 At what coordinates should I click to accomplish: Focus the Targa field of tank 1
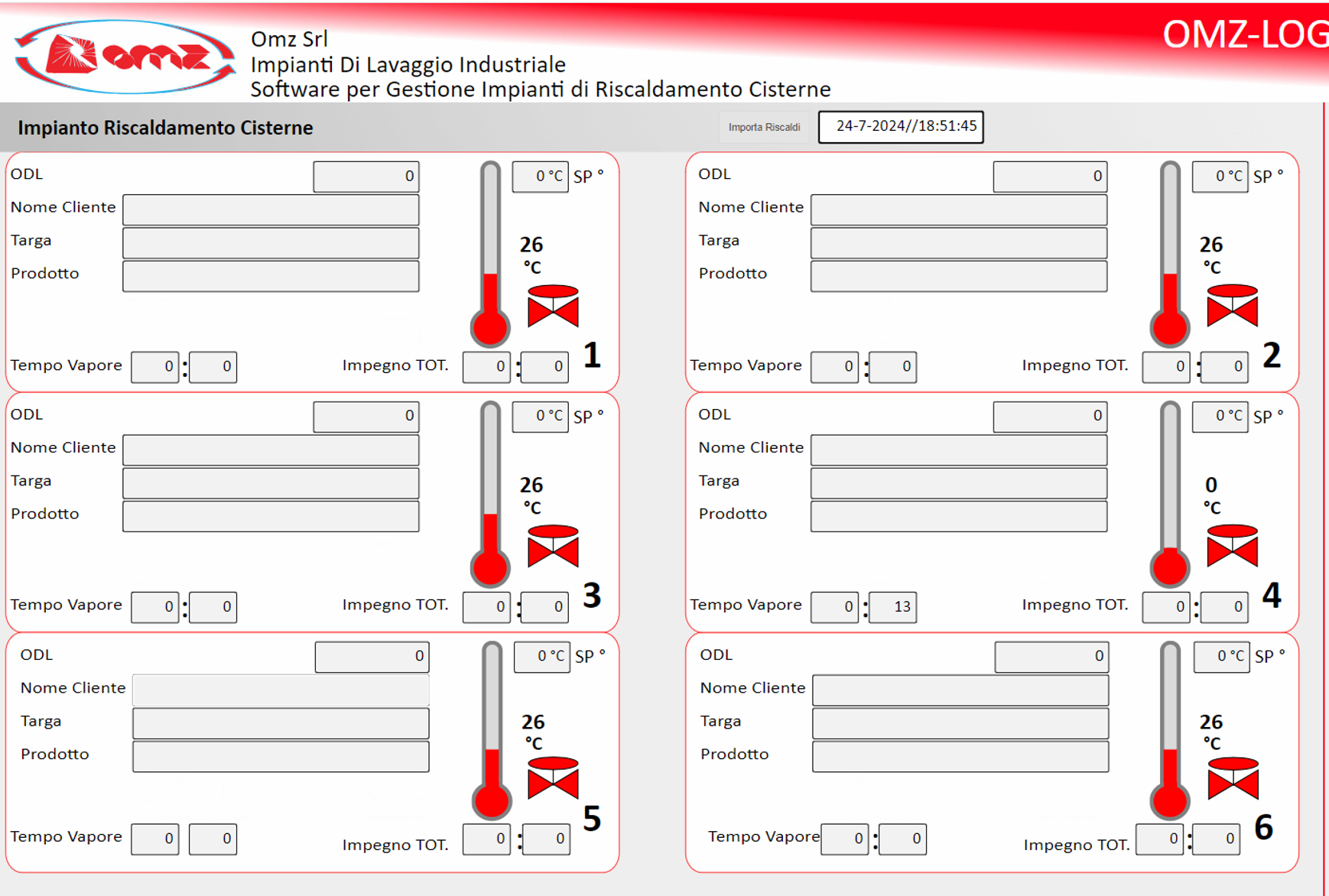271,242
